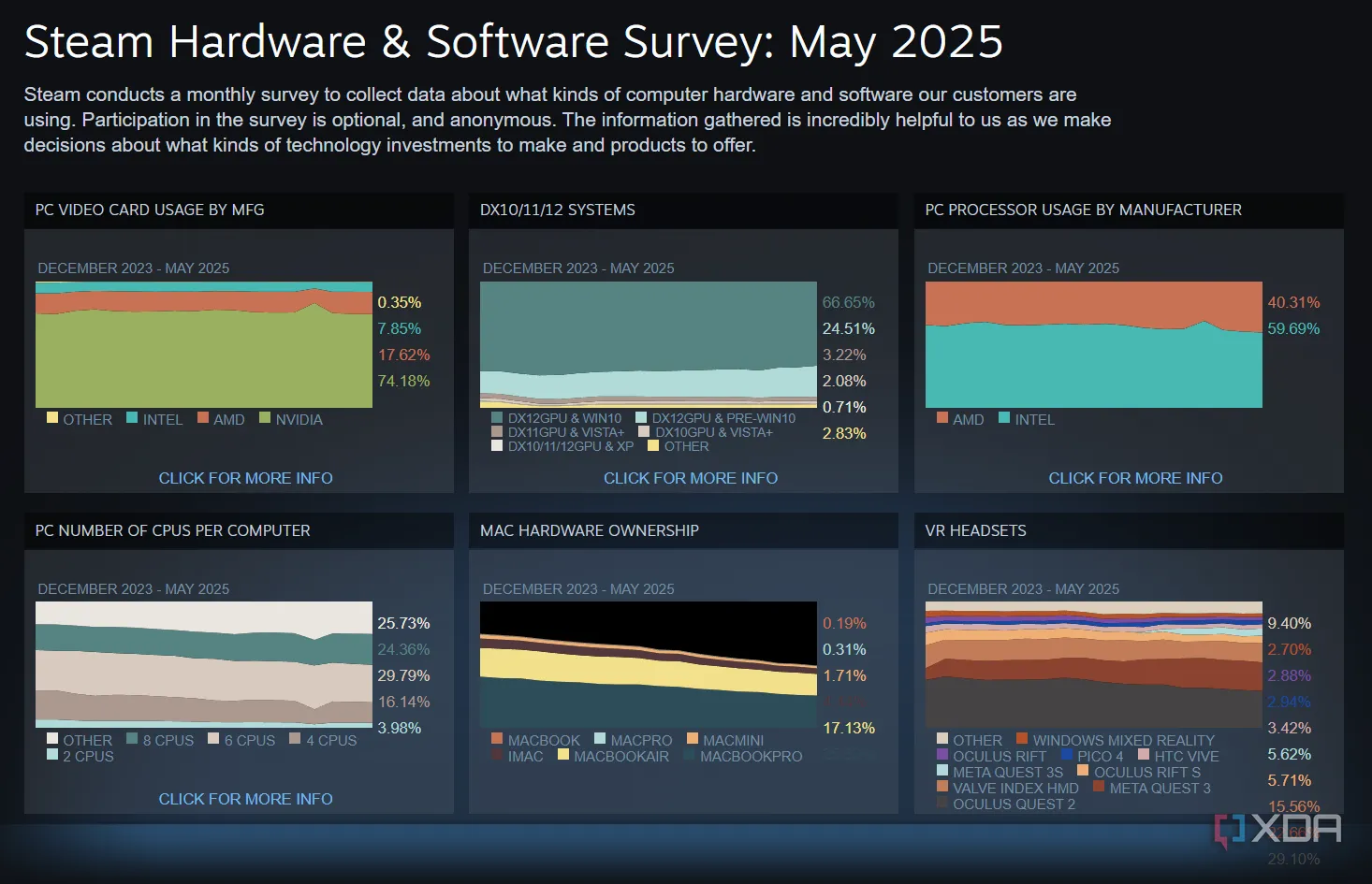This screenshot has width=1372, height=884.
Task: Click the META QUEST 3 legend swatch
Action: pyautogui.click(x=1099, y=787)
